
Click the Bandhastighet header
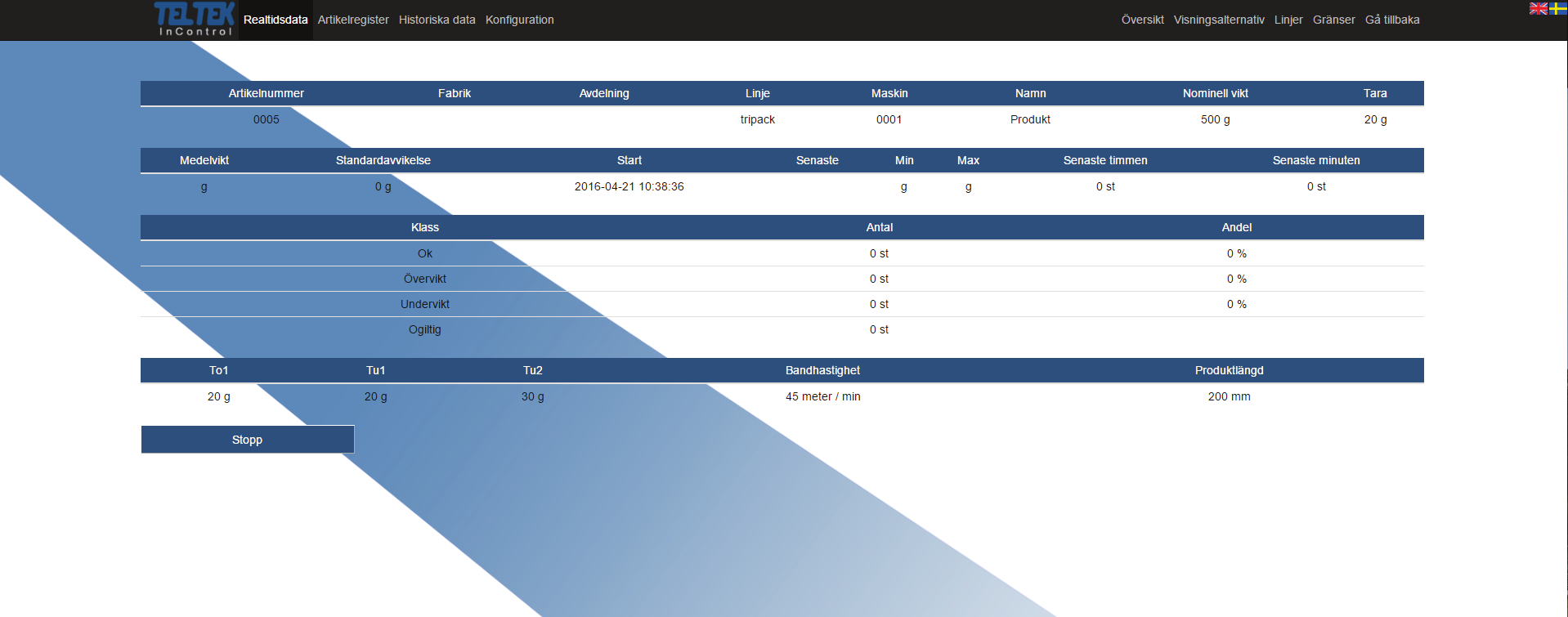tap(822, 370)
